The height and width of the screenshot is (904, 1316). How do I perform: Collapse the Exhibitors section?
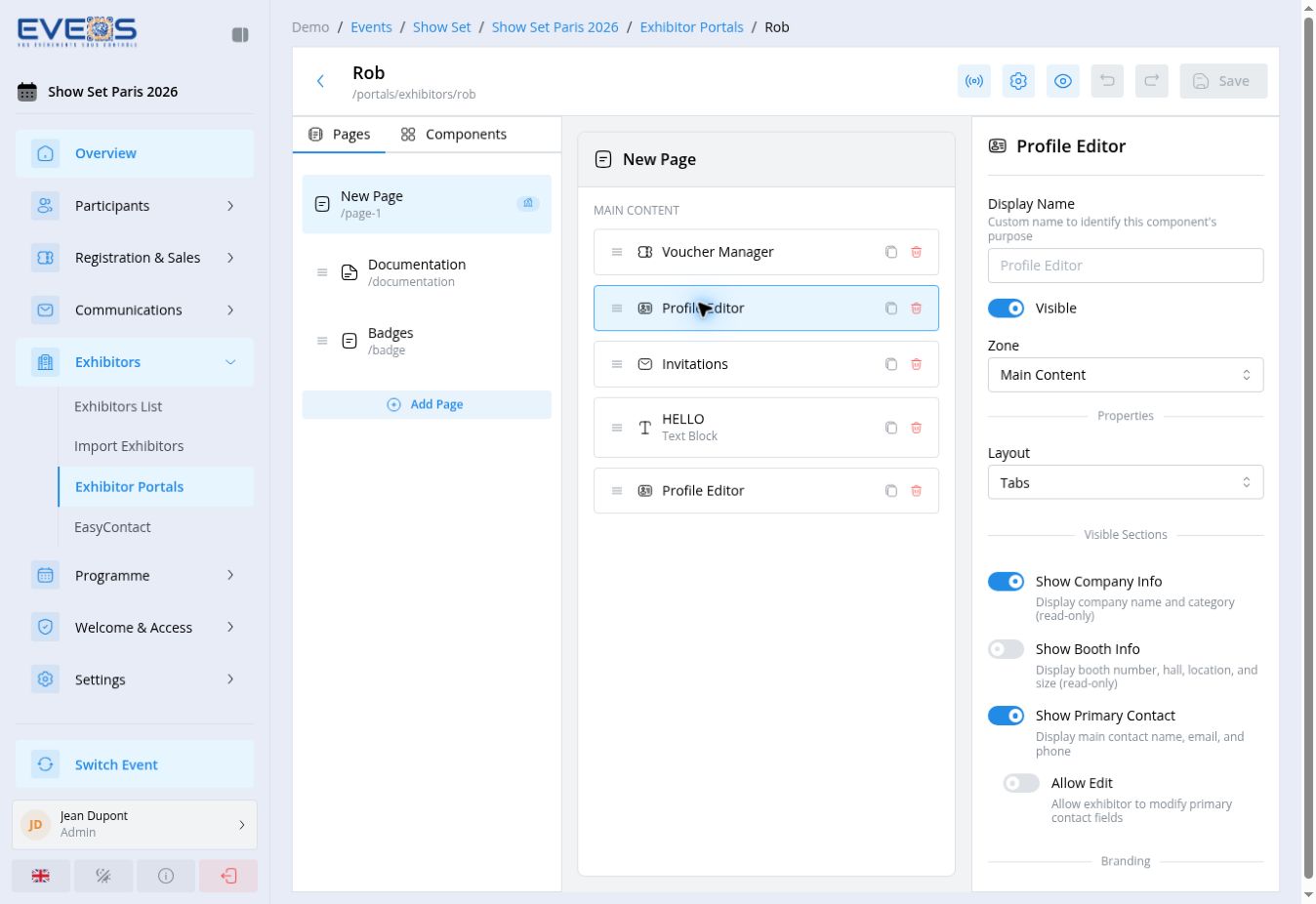point(135,362)
